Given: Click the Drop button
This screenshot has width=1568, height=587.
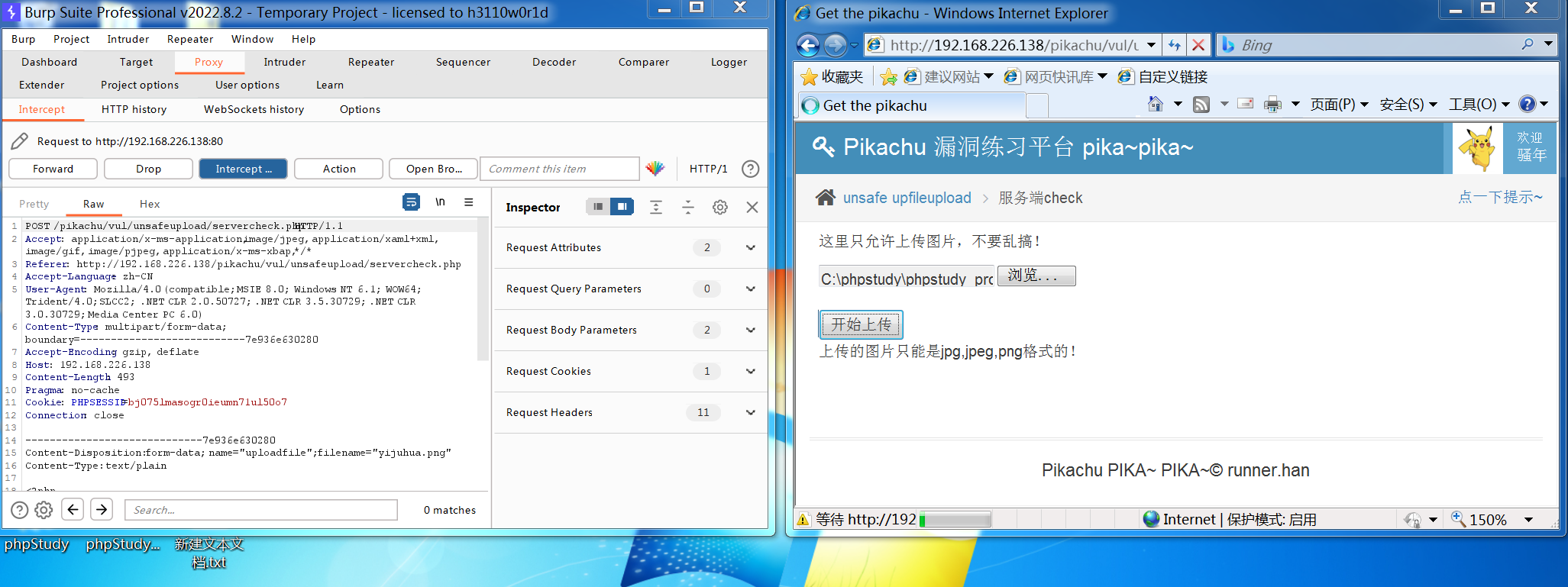Looking at the screenshot, I should (x=148, y=169).
